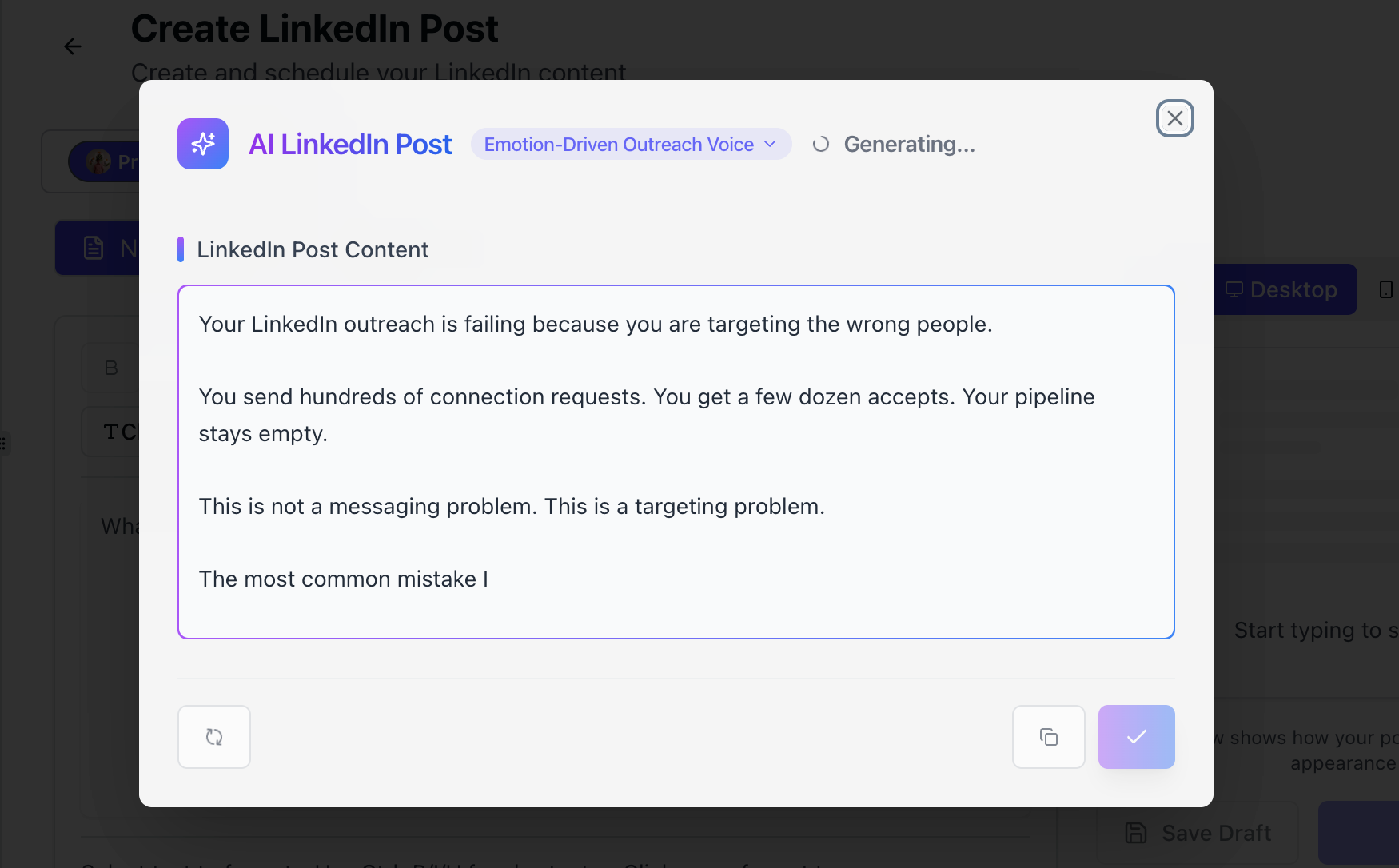Click inside the generated post text area
This screenshot has width=1399, height=868.
(x=676, y=461)
